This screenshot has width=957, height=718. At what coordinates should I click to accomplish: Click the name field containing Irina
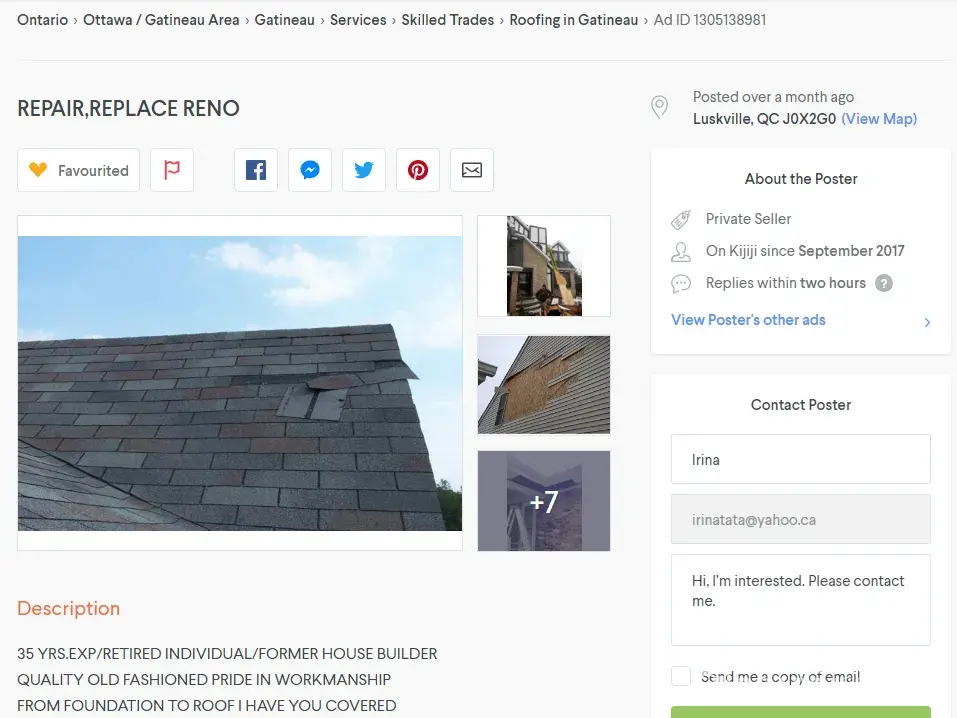pos(800,460)
